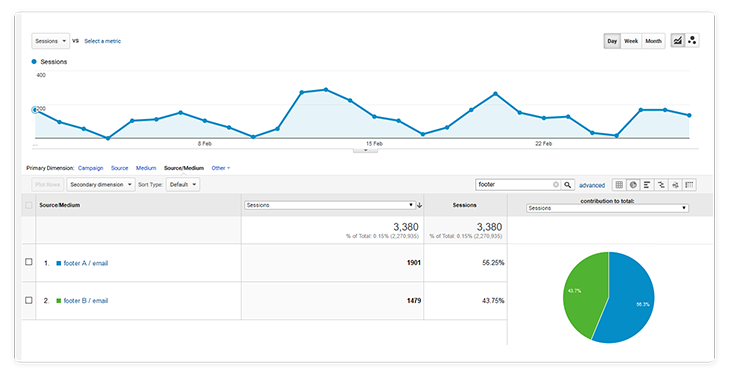
Task: Select the Percentage pie chart view icon
Action: point(633,185)
